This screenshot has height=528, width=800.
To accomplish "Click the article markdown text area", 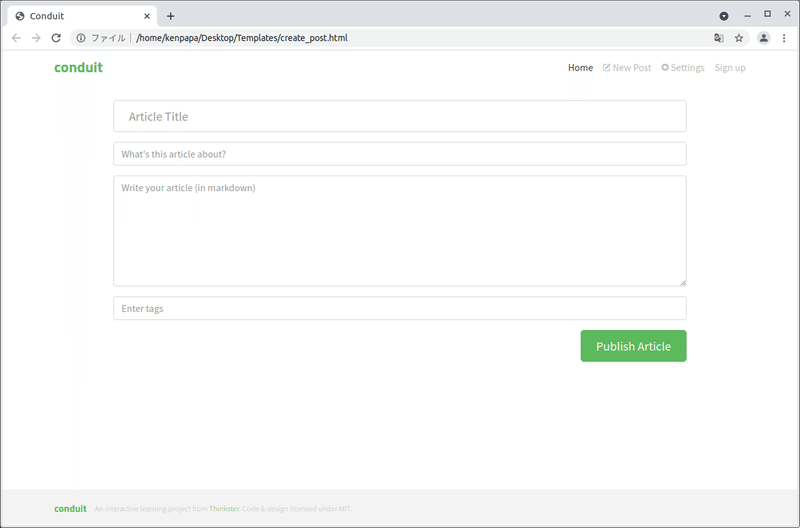I will click(399, 231).
